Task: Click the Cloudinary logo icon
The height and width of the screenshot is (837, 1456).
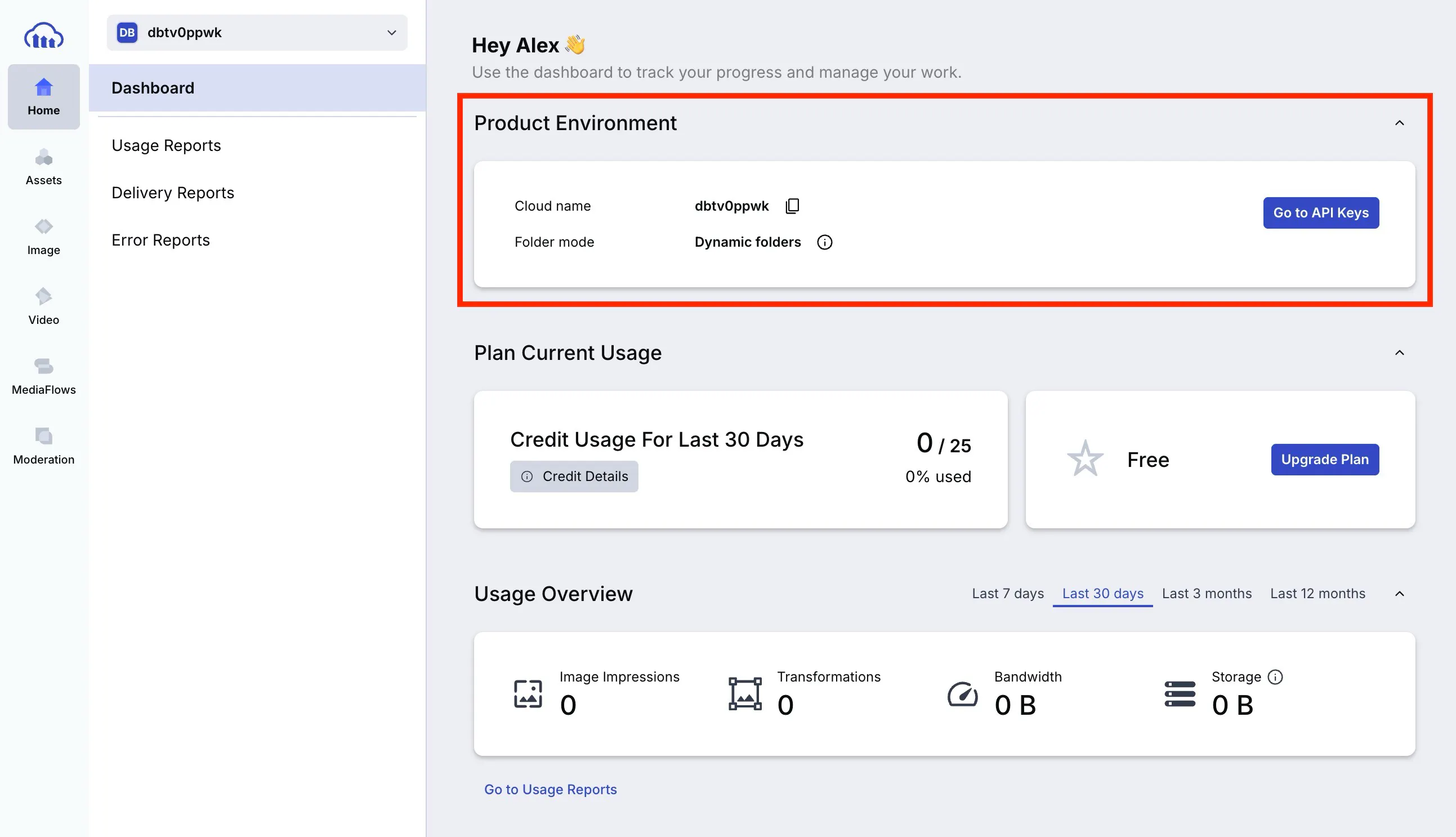Action: pyautogui.click(x=44, y=35)
